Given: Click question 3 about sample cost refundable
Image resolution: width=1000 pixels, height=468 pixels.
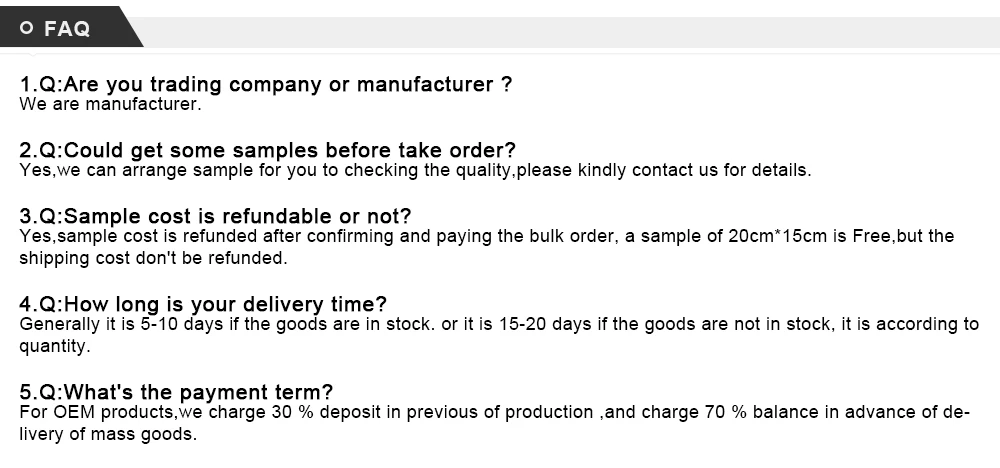Looking at the screenshot, I should [216, 216].
